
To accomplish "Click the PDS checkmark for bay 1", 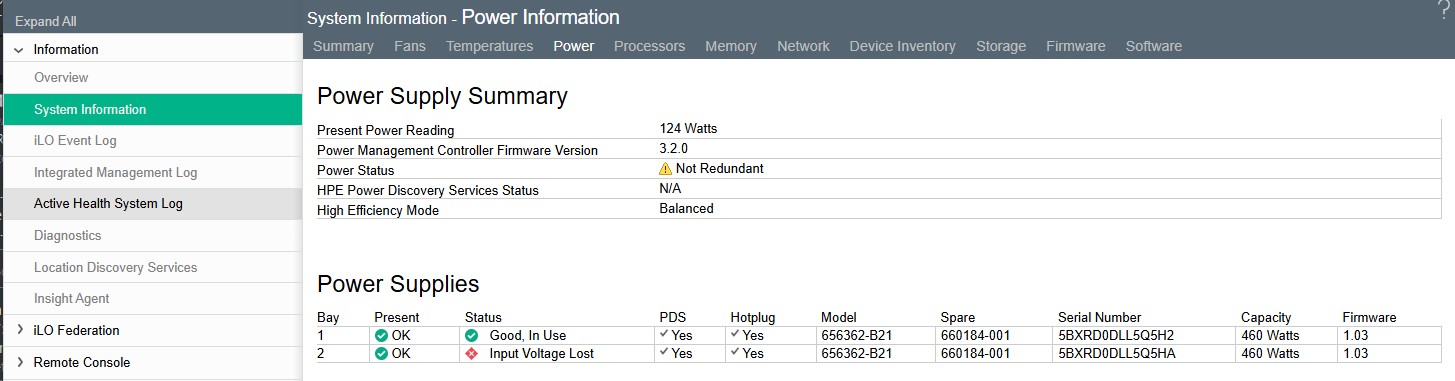I will pos(665,335).
